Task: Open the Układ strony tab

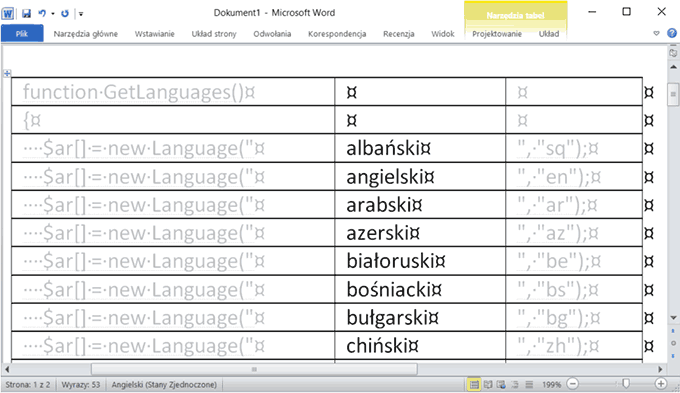Action: [x=214, y=34]
